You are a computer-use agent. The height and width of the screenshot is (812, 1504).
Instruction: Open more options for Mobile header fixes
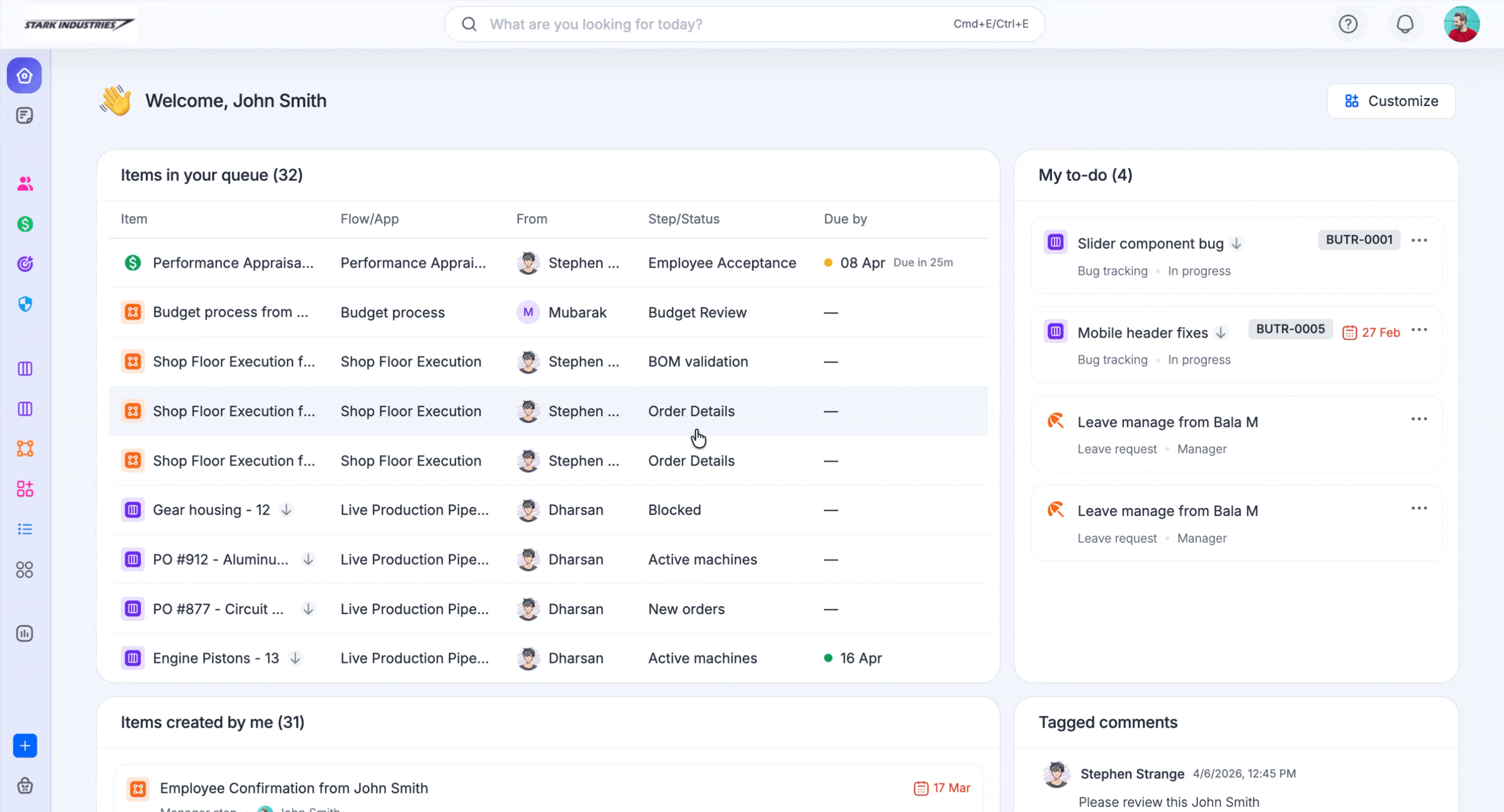pos(1419,330)
